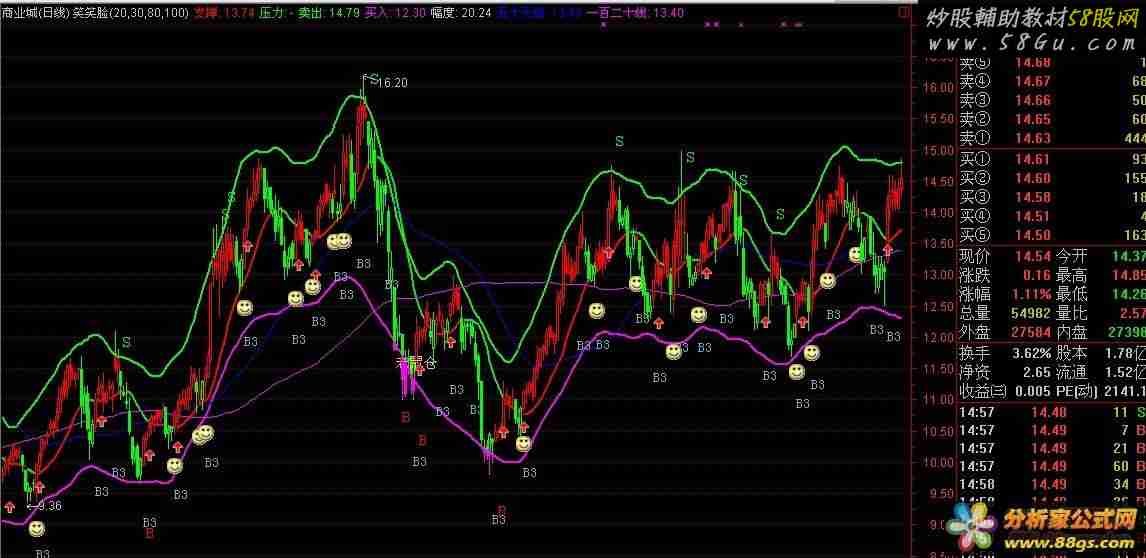
Task: Click the 15.00 price axis label
Action: click(x=938, y=150)
